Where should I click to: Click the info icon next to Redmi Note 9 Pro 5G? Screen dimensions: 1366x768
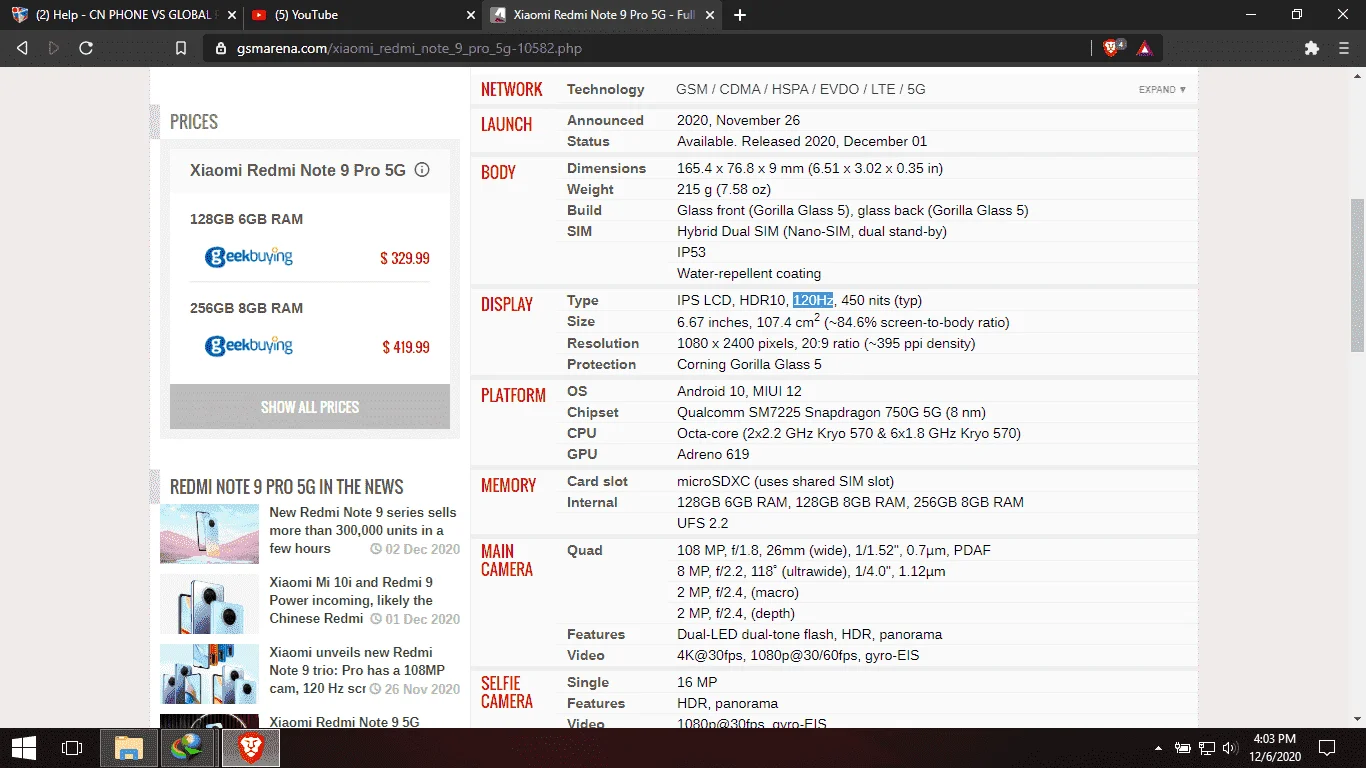coord(422,170)
